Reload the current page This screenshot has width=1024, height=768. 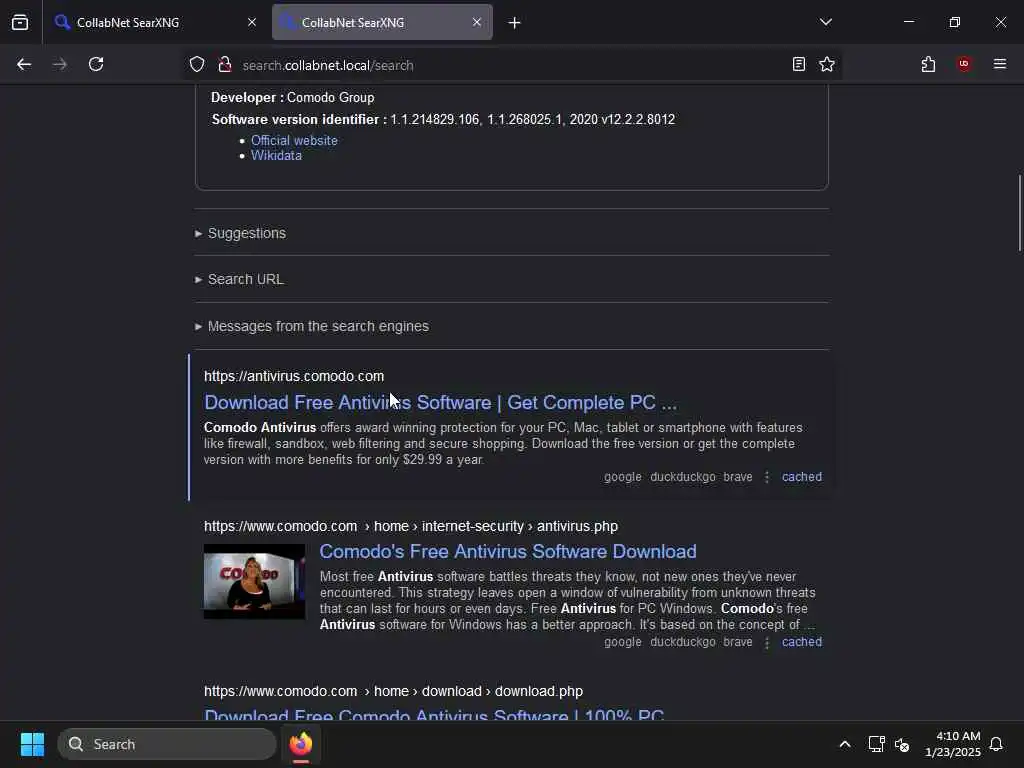pos(96,64)
